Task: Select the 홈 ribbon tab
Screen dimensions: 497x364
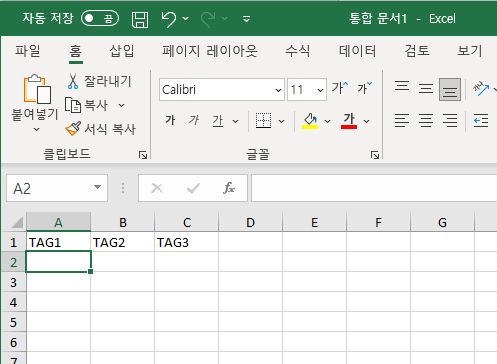Action: [x=76, y=51]
